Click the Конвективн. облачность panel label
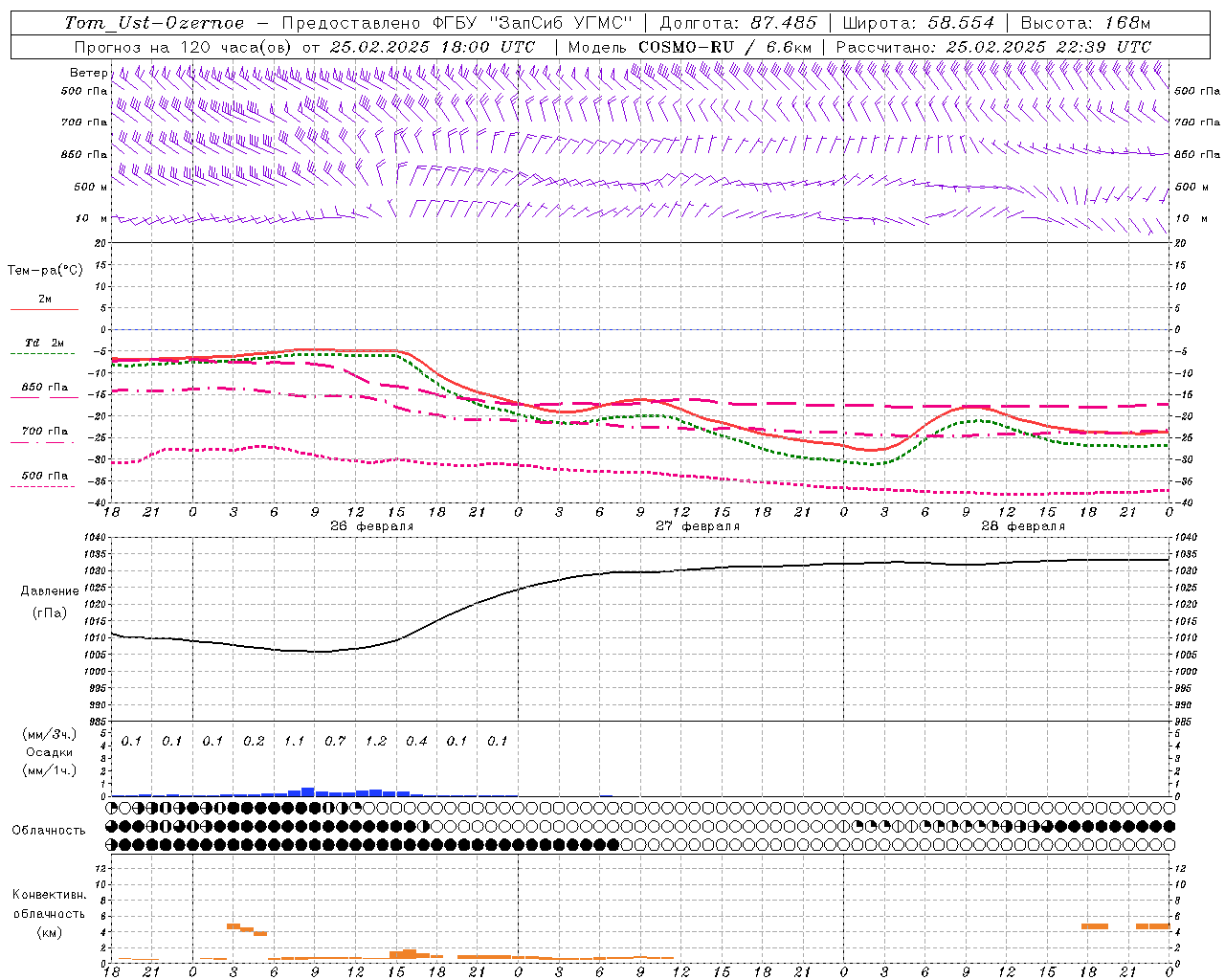 point(50,904)
